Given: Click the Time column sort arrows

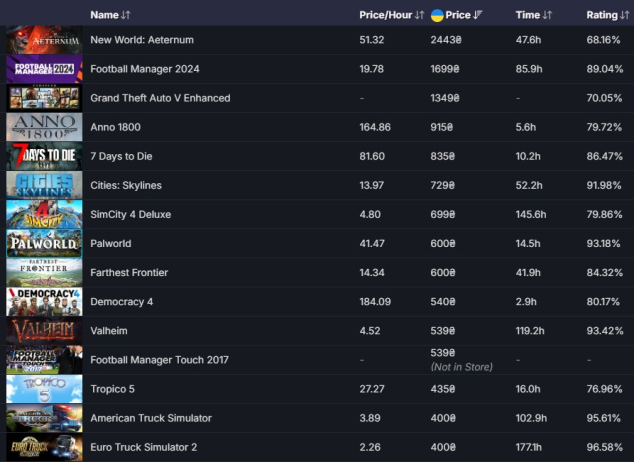Looking at the screenshot, I should (x=547, y=15).
